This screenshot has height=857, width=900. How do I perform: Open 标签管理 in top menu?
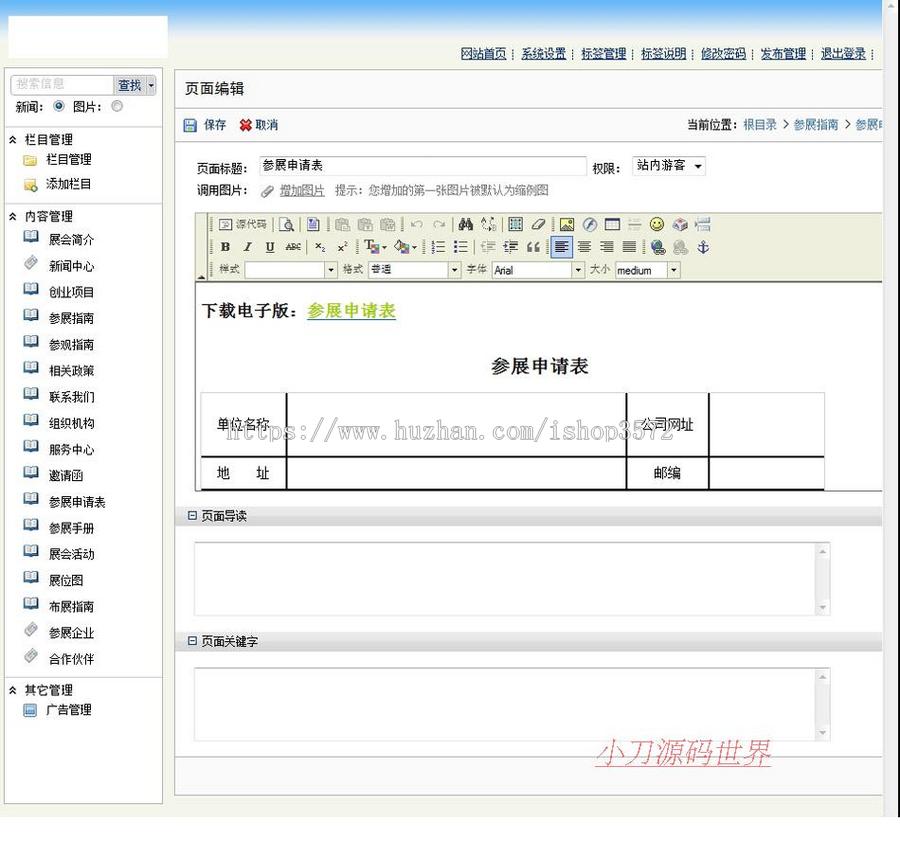[x=603, y=54]
